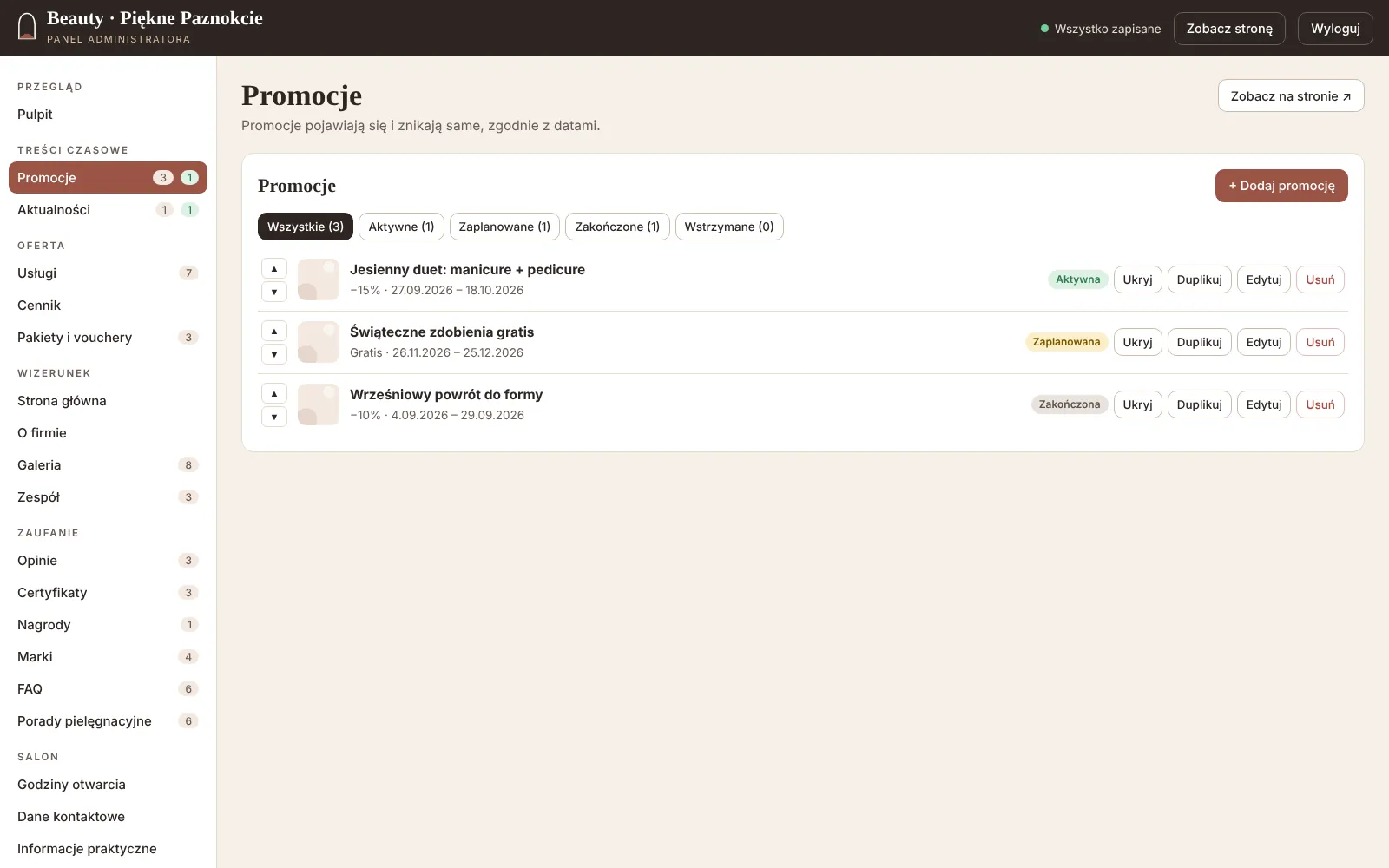The width and height of the screenshot is (1389, 868).
Task: Click the salon arch logo icon
Action: point(27,27)
